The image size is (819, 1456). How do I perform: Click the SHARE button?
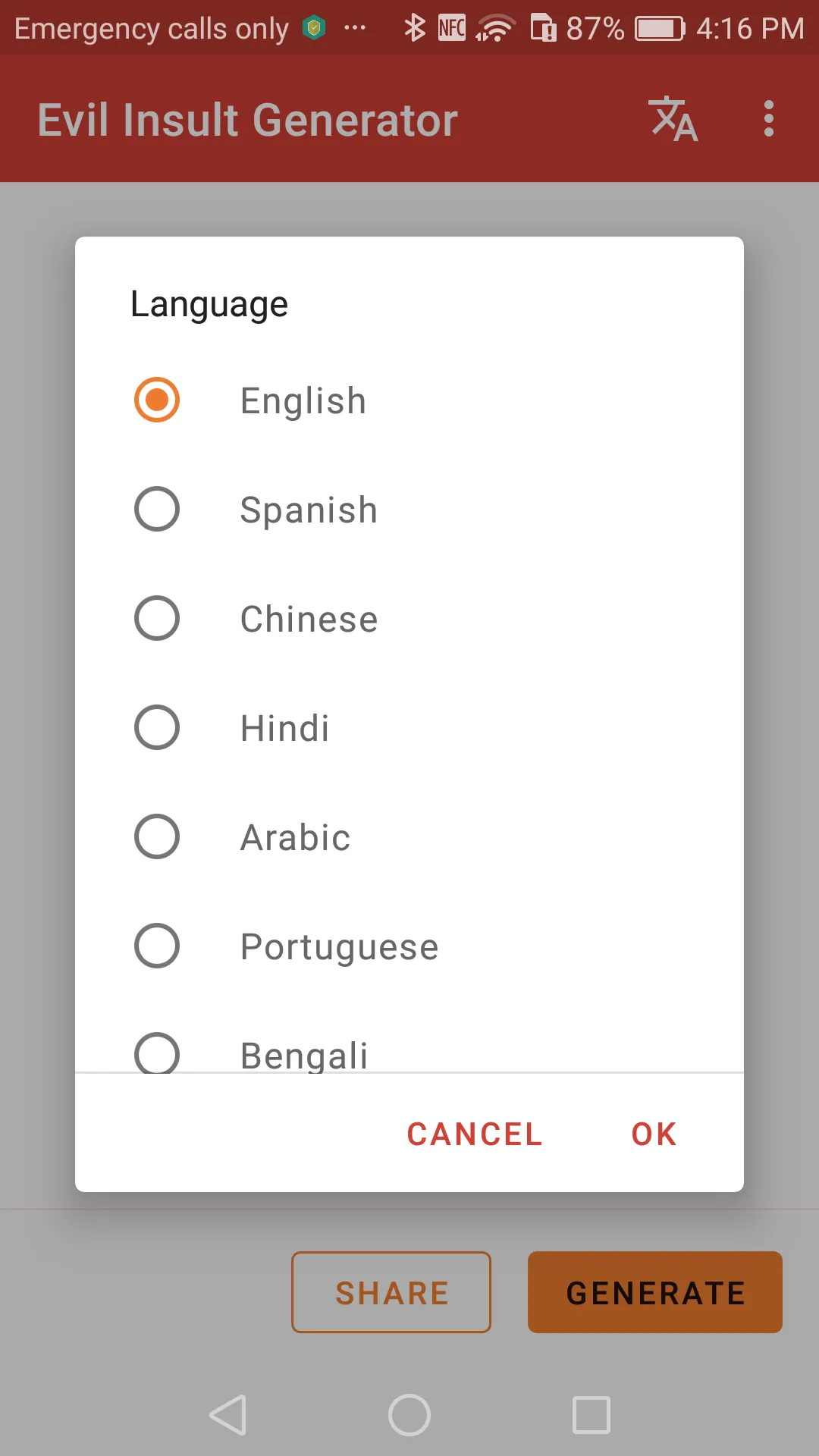[x=391, y=1292]
